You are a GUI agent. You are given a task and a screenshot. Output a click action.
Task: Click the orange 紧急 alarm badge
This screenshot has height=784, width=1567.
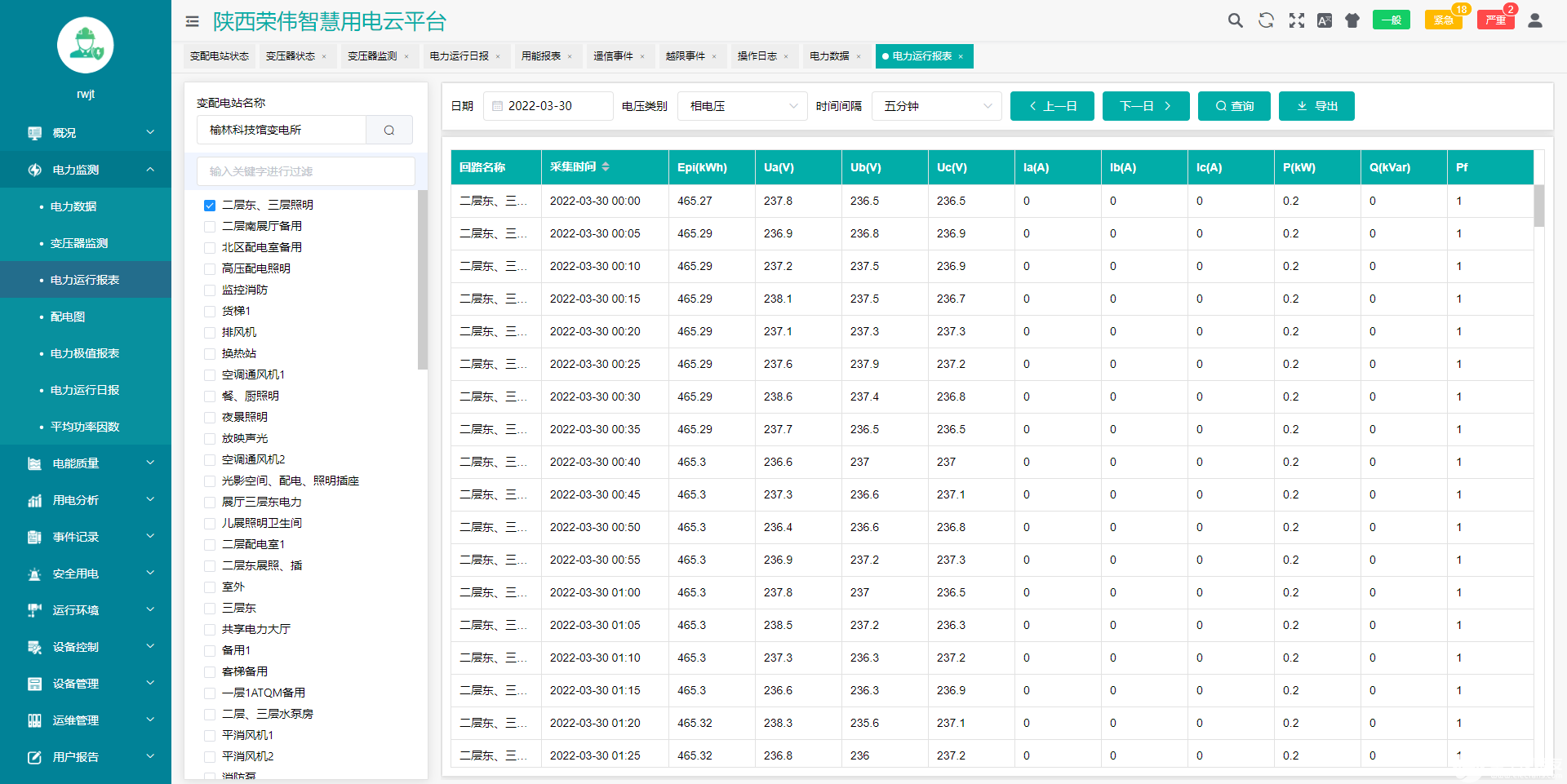click(1442, 20)
